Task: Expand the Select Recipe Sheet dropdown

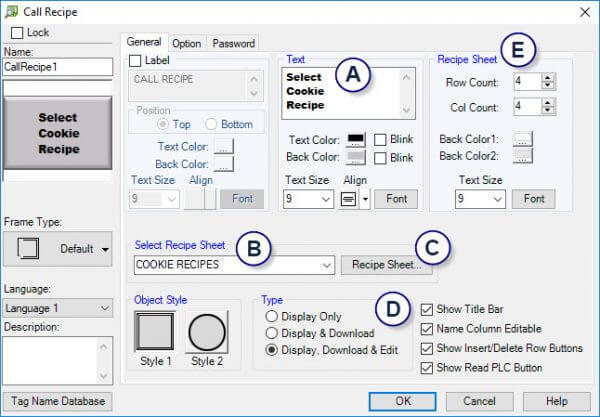Action: click(x=327, y=265)
